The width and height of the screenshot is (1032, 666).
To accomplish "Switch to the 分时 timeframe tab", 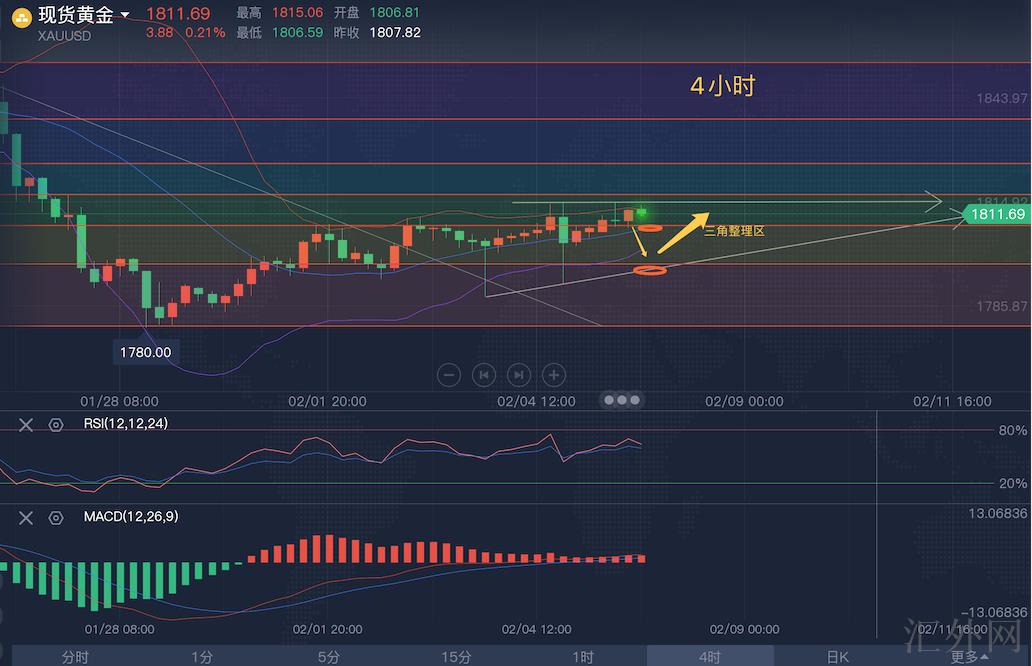I will (x=75, y=657).
